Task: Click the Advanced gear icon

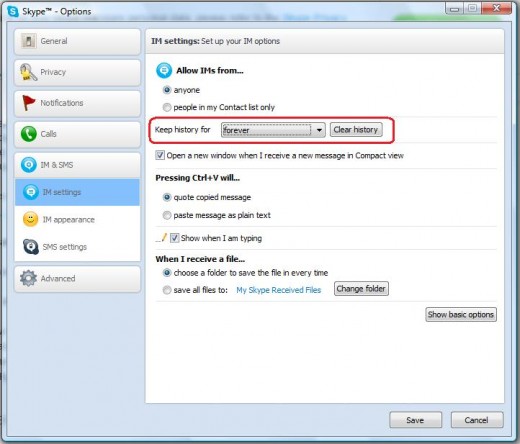Action: 28,278
